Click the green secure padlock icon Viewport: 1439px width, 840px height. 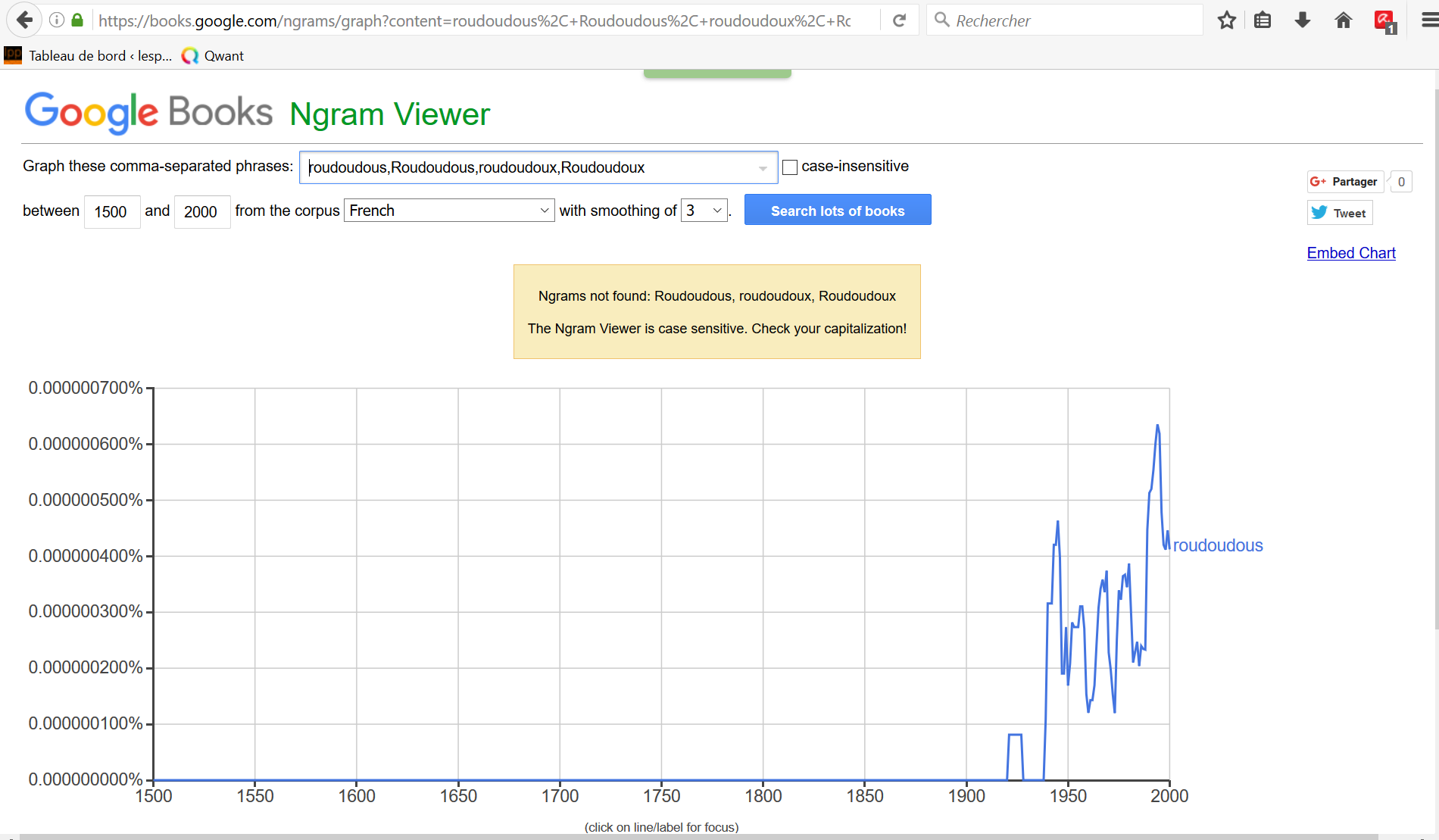[77, 20]
